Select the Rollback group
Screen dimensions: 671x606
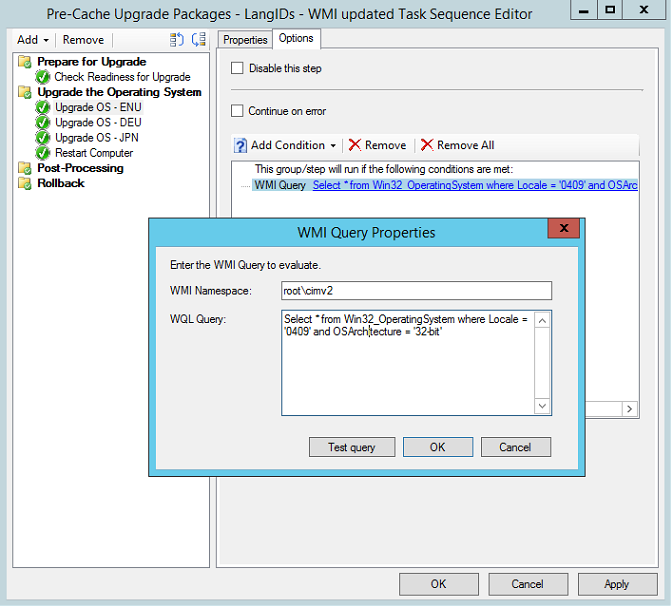61,183
